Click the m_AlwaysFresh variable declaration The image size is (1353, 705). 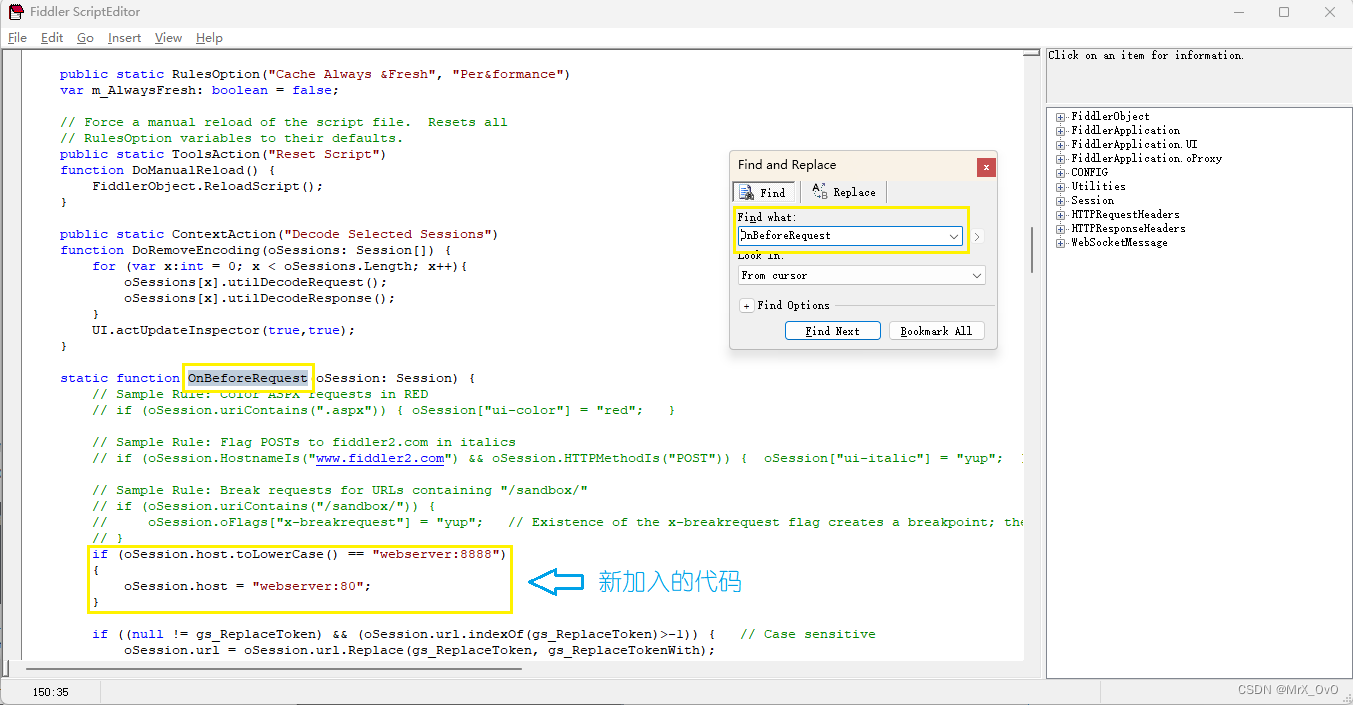200,90
